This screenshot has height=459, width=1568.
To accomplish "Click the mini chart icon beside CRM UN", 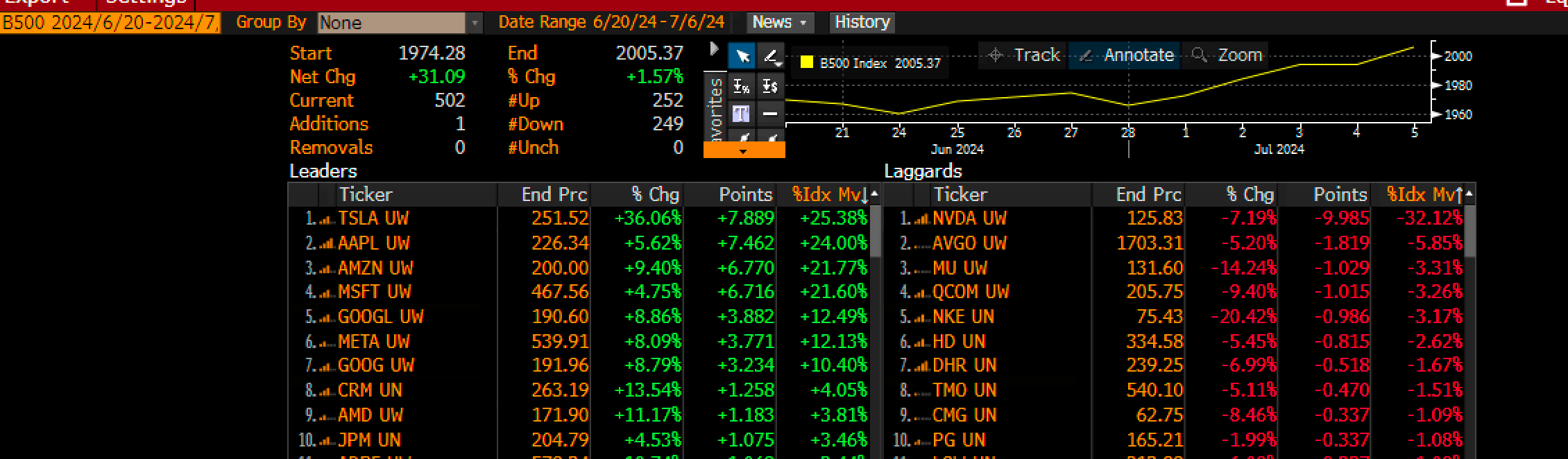I will click(326, 392).
